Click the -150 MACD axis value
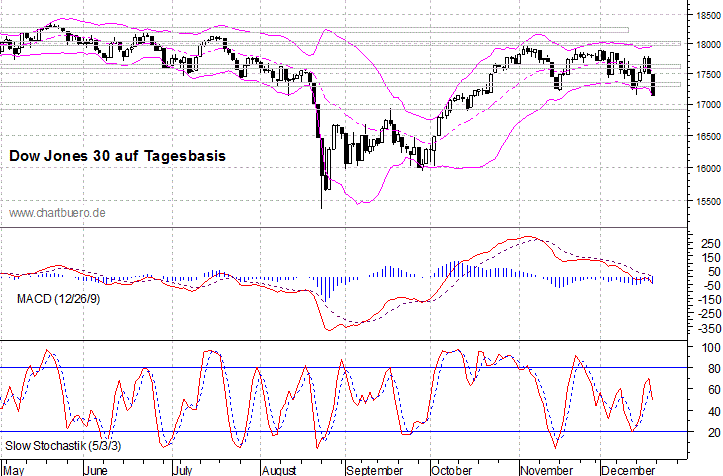Viewport: 723px width, 476px height. [x=708, y=300]
